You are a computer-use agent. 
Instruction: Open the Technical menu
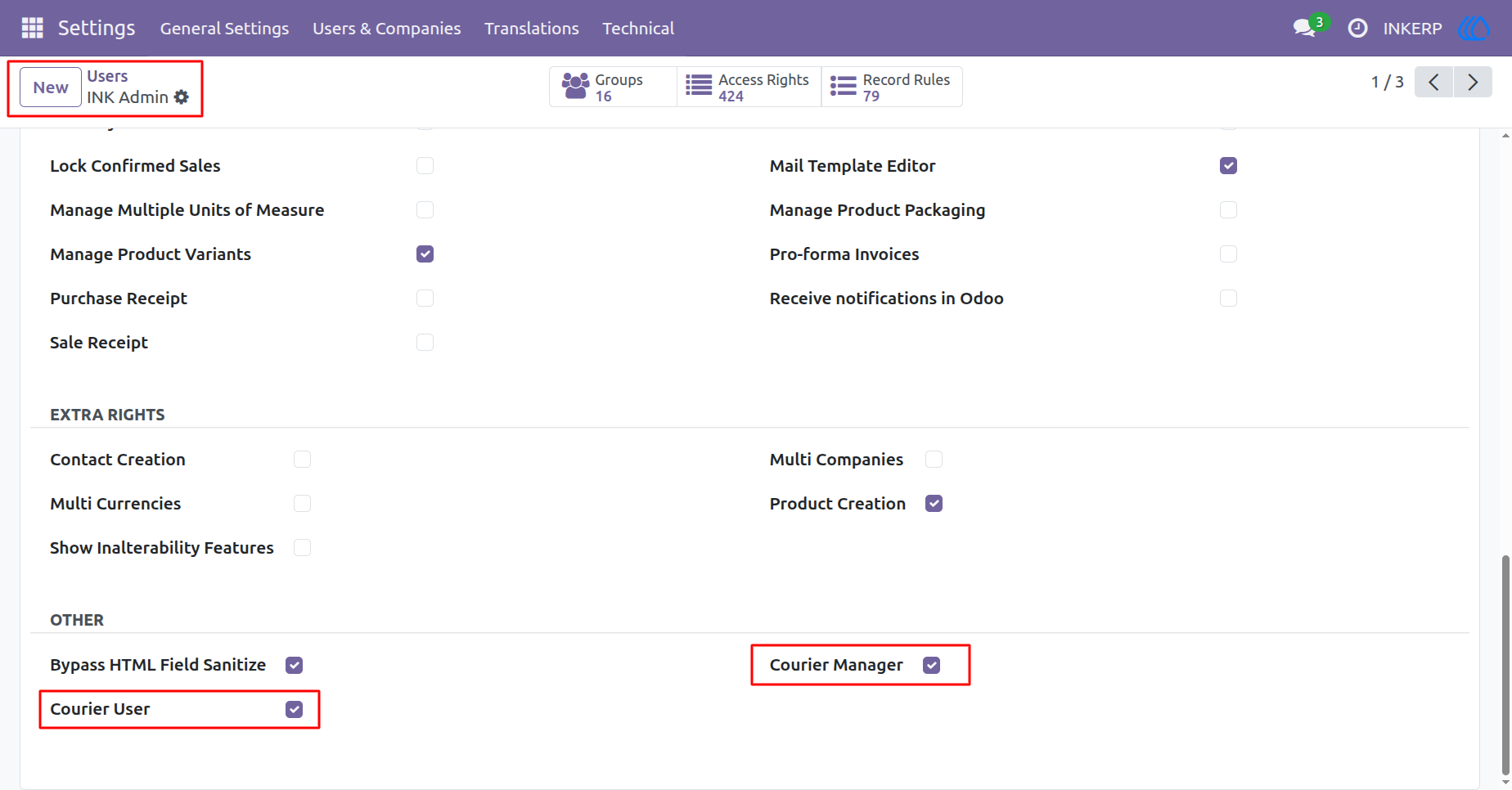click(x=638, y=29)
